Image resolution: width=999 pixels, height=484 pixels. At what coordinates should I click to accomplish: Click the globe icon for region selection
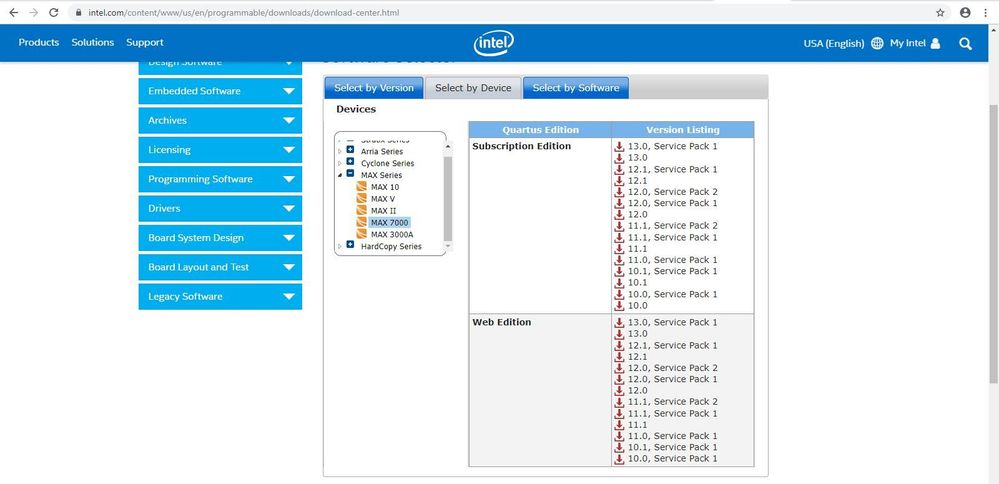877,43
